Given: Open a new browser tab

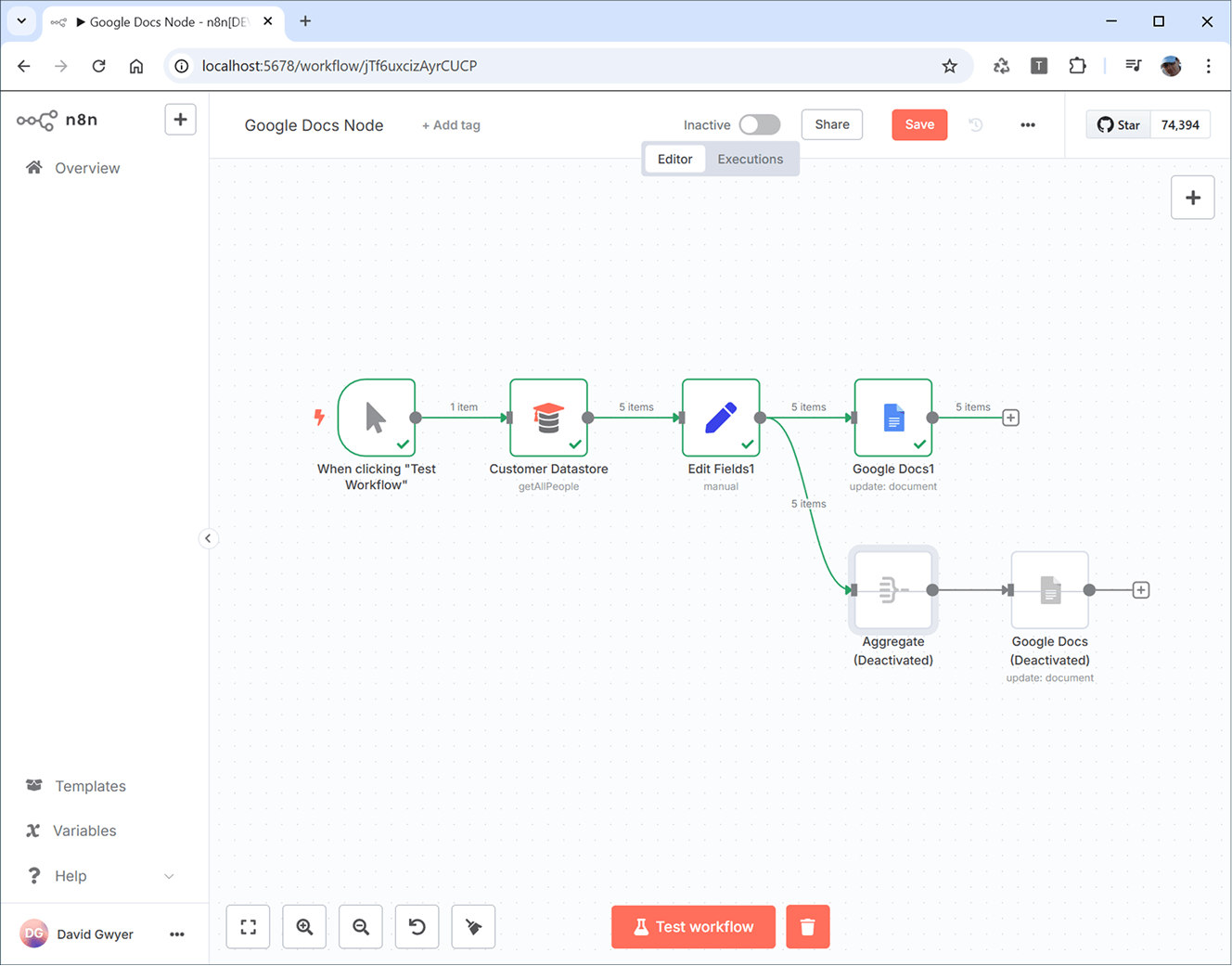Looking at the screenshot, I should coord(305,20).
